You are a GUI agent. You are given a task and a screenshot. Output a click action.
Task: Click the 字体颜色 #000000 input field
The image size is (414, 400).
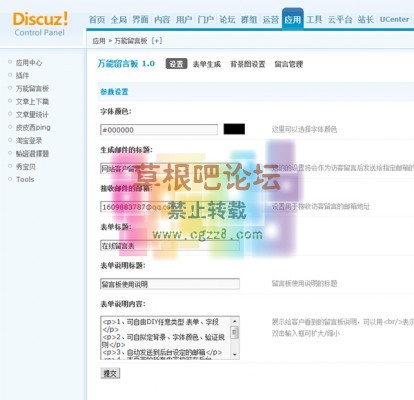tap(159, 130)
